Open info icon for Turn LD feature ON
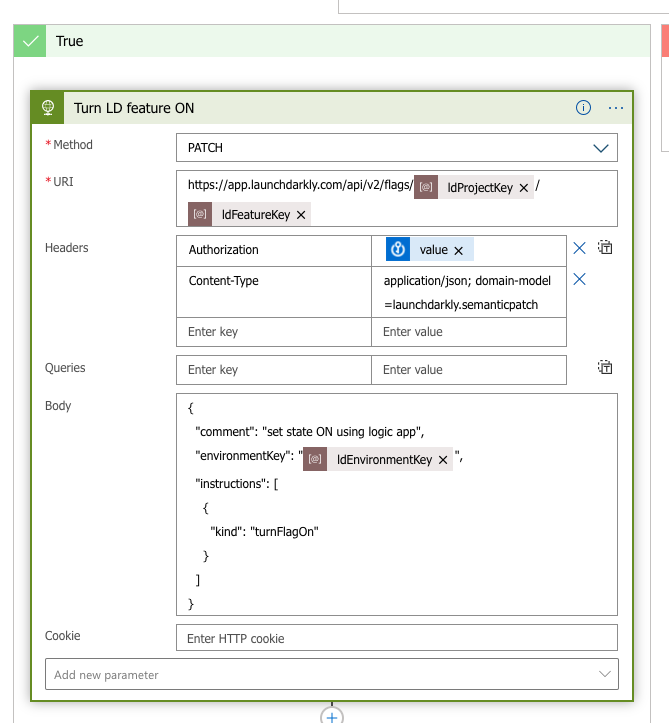 (x=583, y=108)
